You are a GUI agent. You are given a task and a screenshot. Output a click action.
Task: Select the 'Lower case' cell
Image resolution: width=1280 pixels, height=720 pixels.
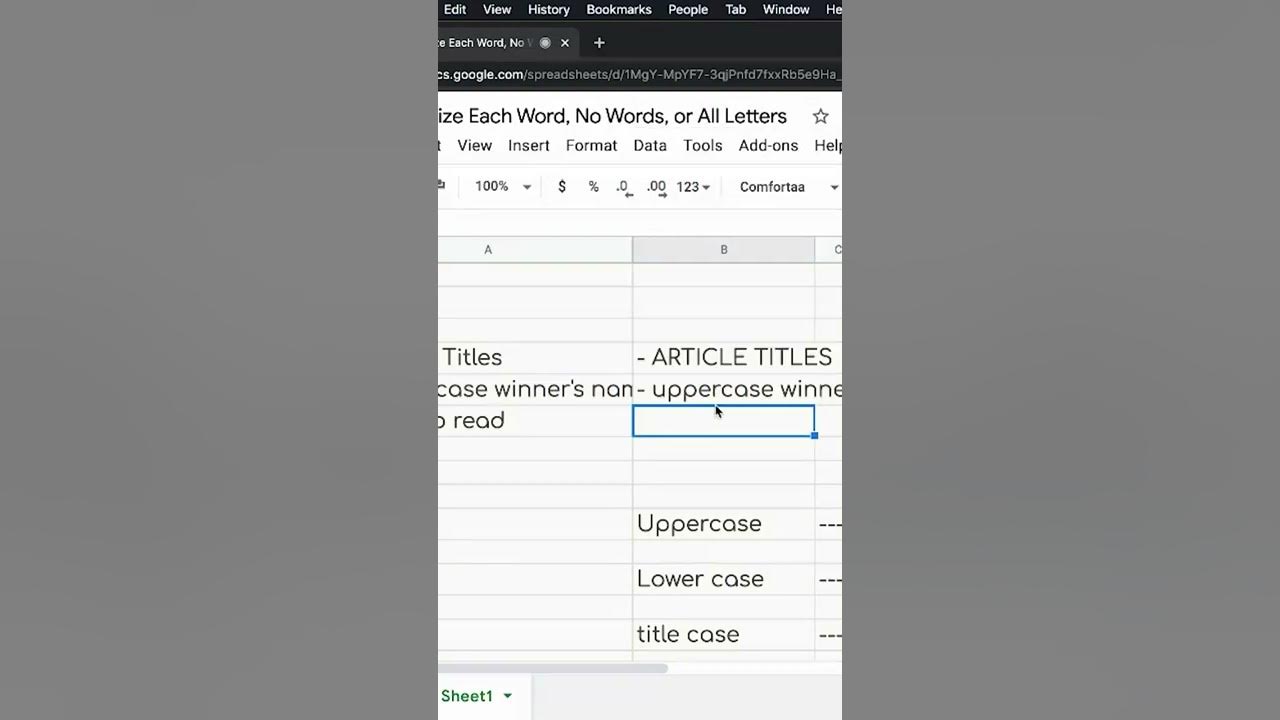(x=724, y=579)
